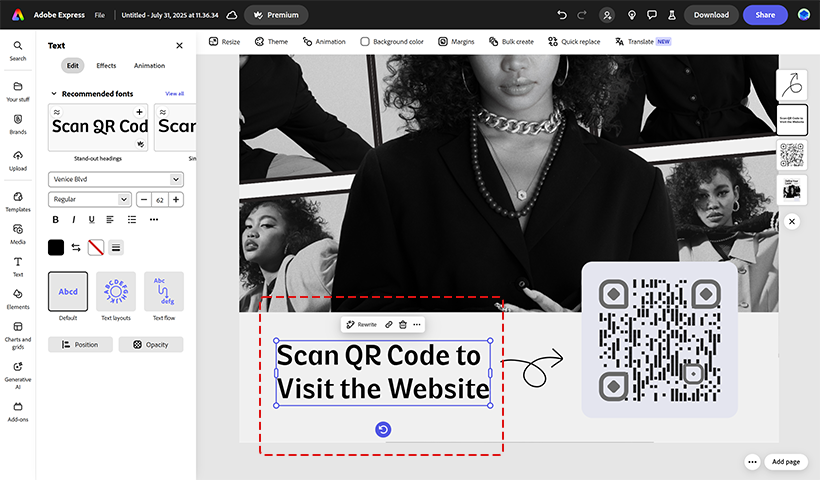Open the beaker labs icon

tap(671, 15)
